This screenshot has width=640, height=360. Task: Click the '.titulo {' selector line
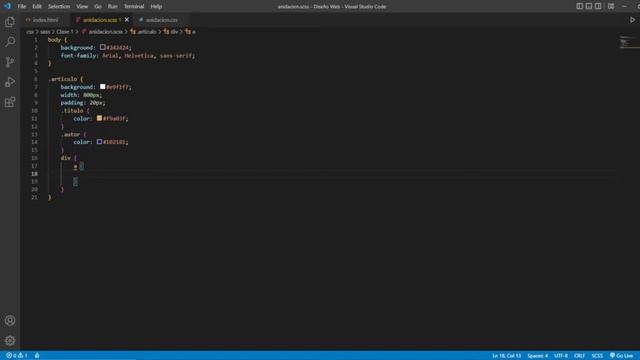pyautogui.click(x=75, y=110)
